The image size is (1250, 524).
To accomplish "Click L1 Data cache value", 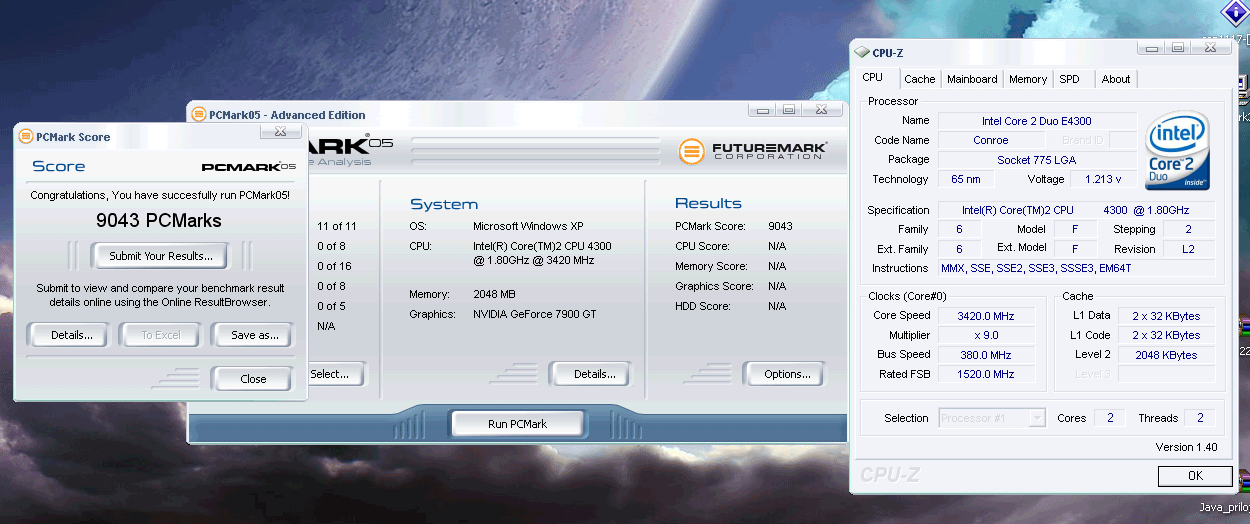I will (1166, 316).
